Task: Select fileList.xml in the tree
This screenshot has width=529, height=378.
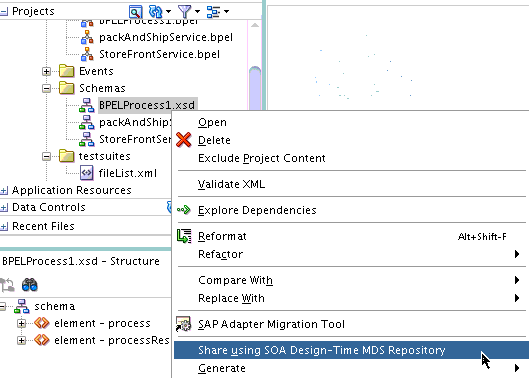Action: point(128,173)
